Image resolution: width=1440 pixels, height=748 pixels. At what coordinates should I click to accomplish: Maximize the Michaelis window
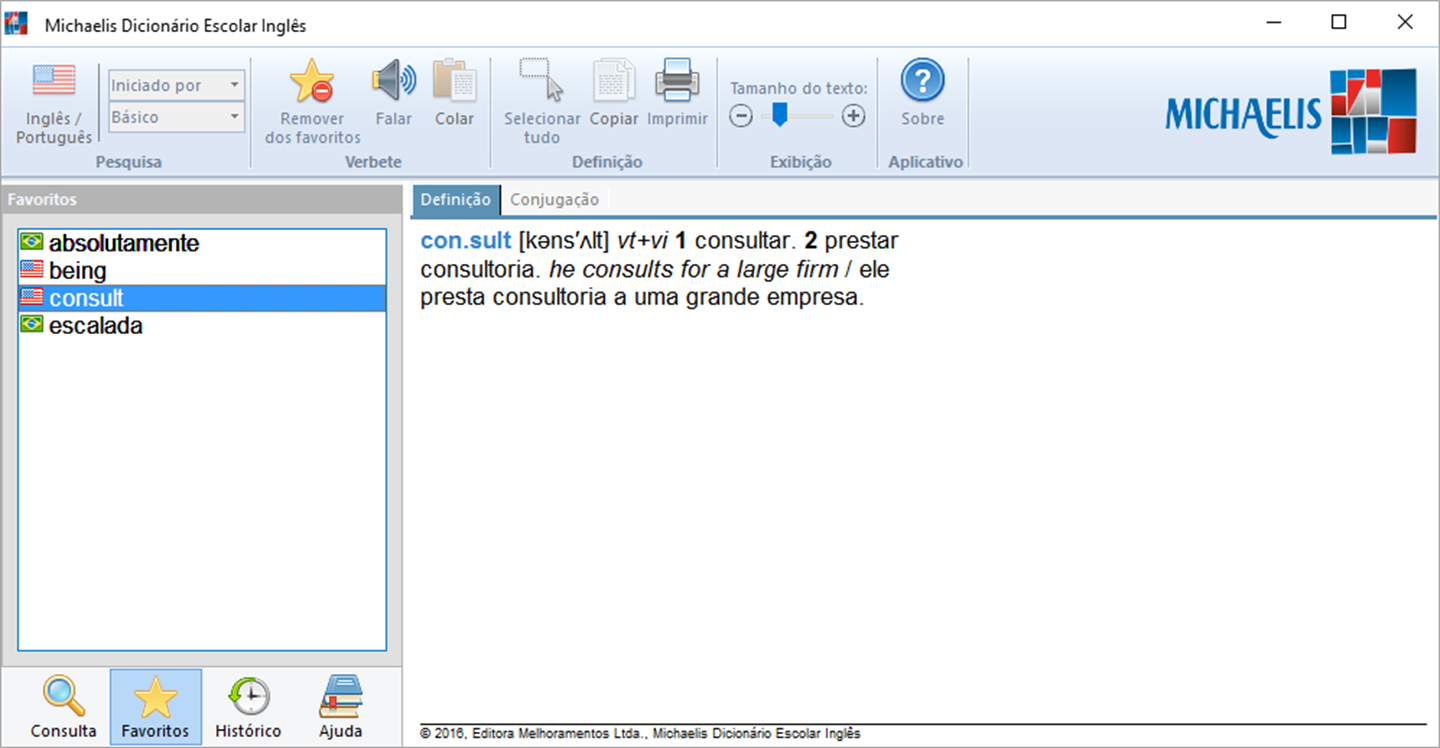coord(1339,23)
